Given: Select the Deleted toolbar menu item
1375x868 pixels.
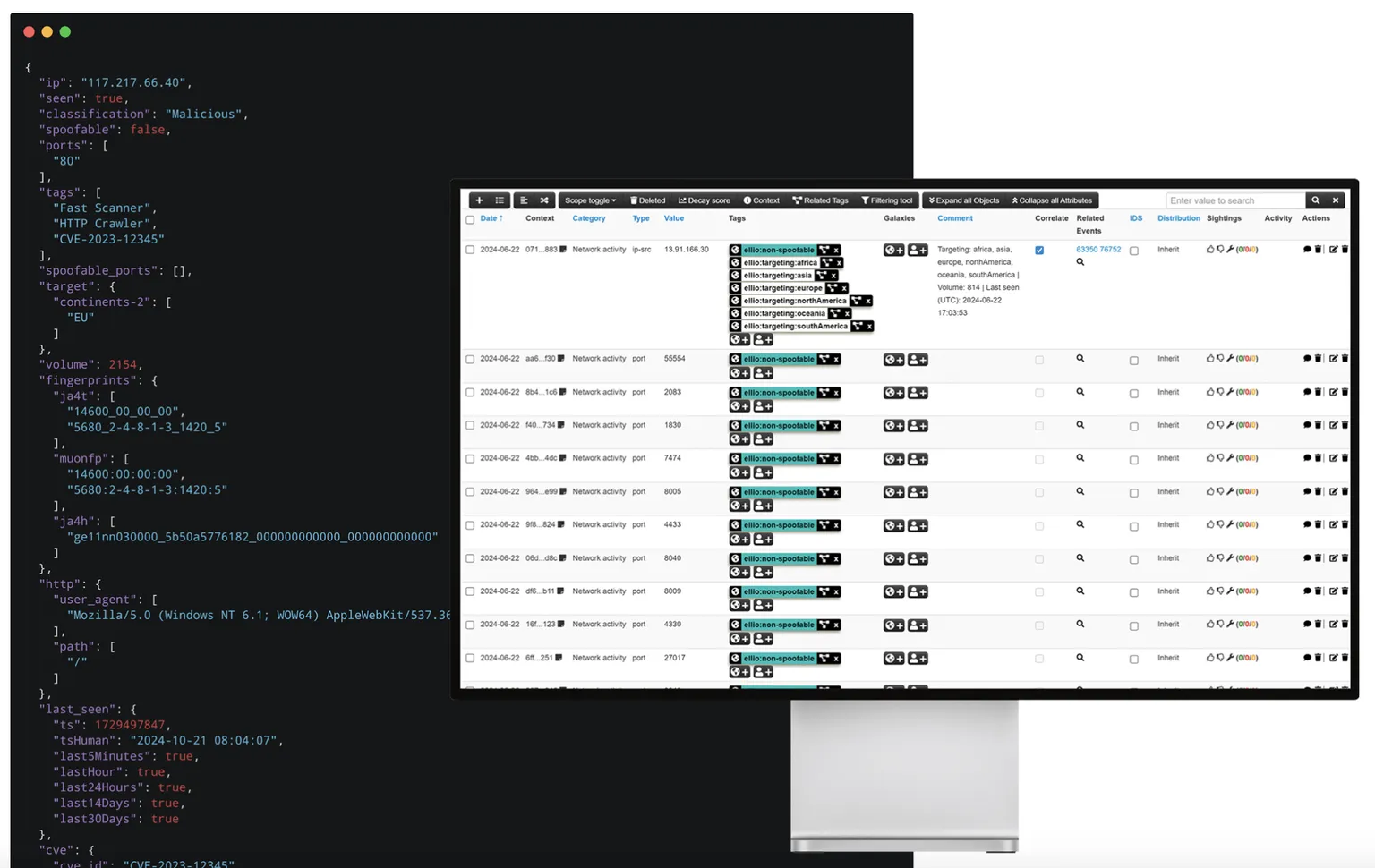Looking at the screenshot, I should [648, 200].
